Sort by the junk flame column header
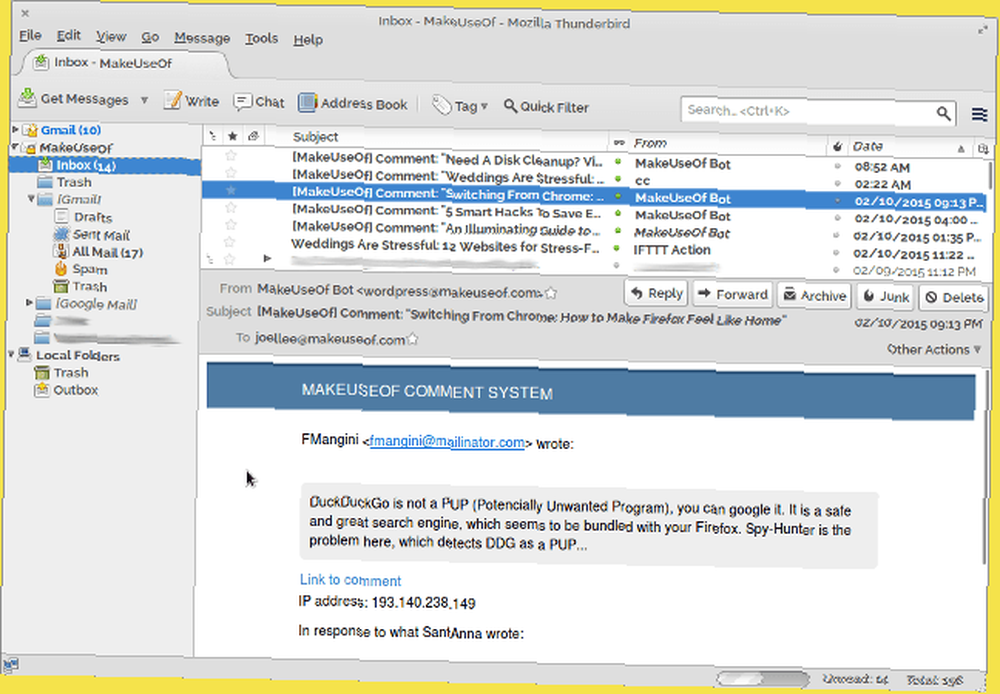 coord(837,147)
